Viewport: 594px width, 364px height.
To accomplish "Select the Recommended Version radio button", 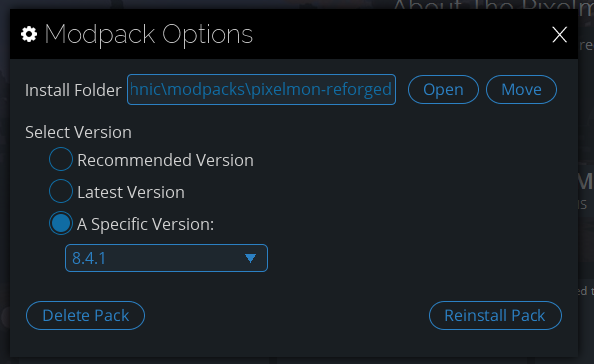I will [x=61, y=159].
